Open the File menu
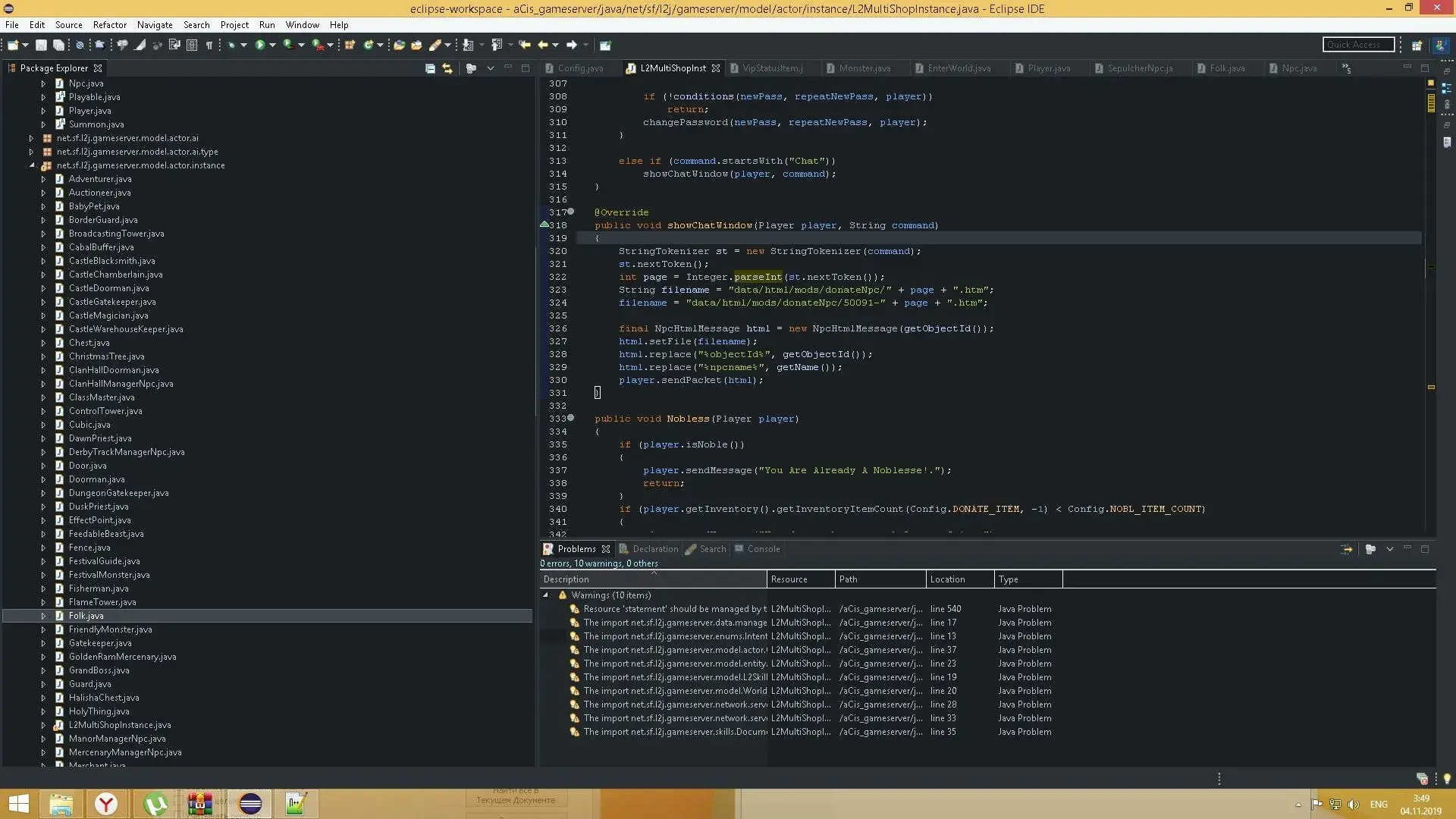Viewport: 1456px width, 819px height. [x=12, y=24]
